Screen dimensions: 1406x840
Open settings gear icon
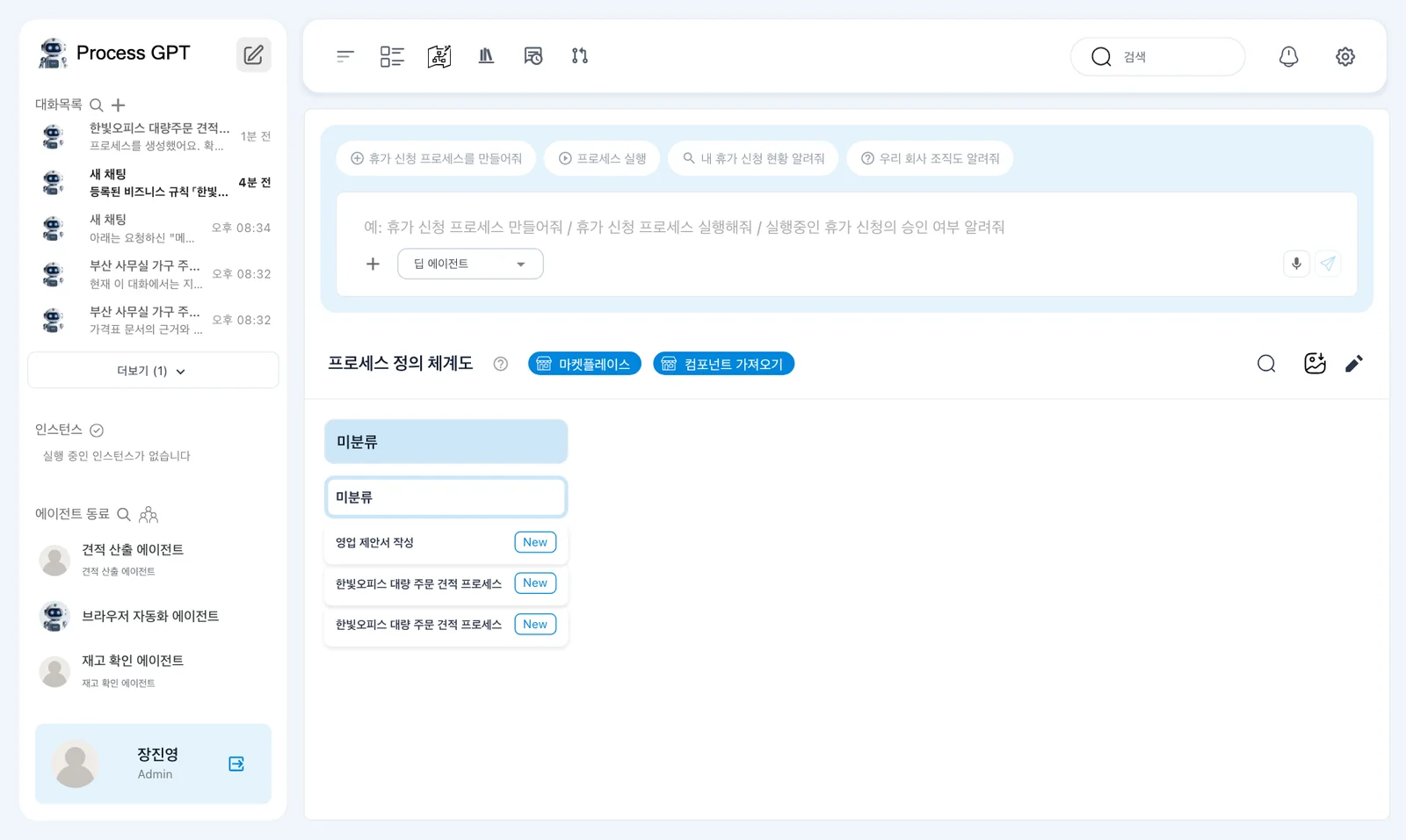tap(1345, 56)
